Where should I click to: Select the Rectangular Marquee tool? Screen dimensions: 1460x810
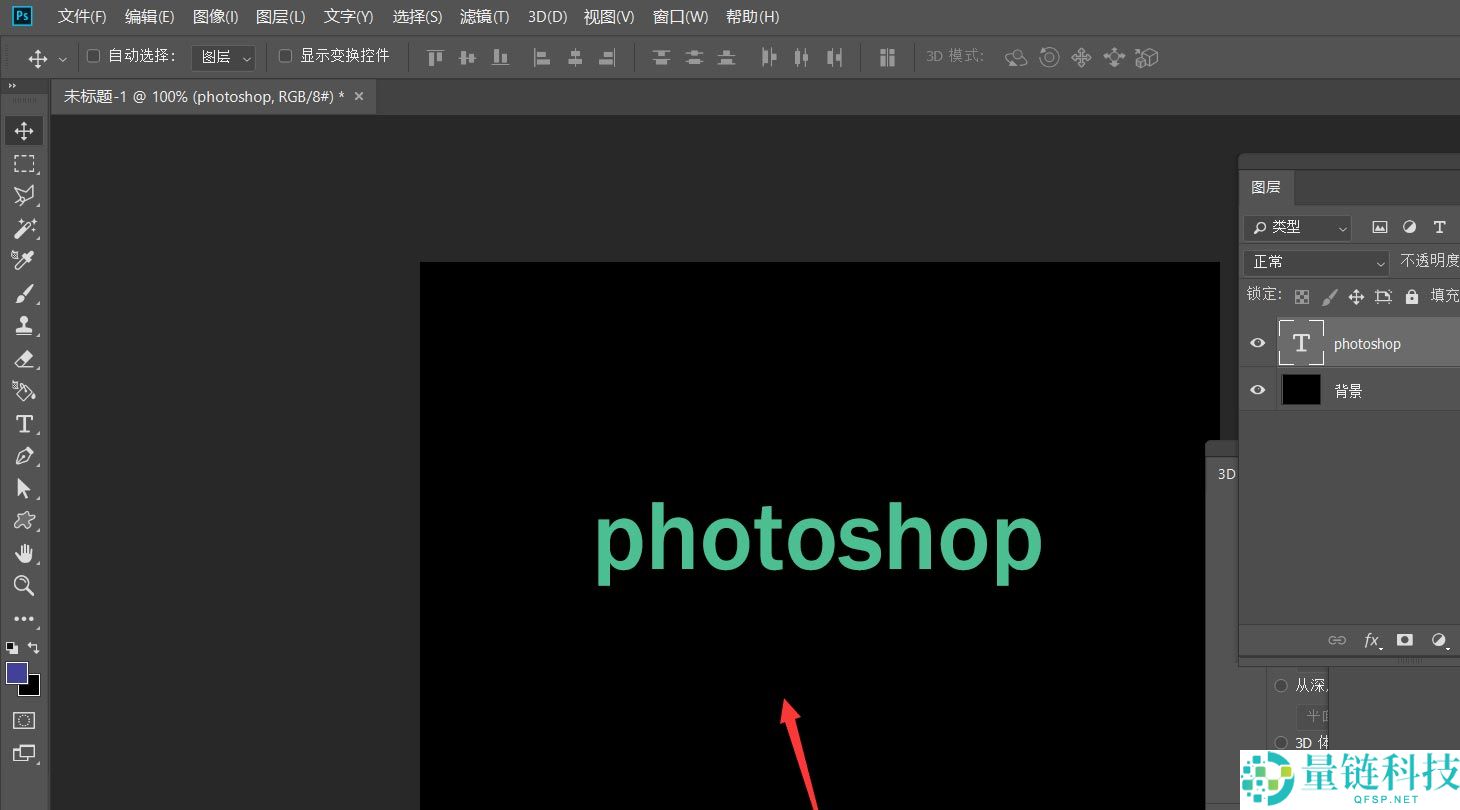click(x=24, y=164)
